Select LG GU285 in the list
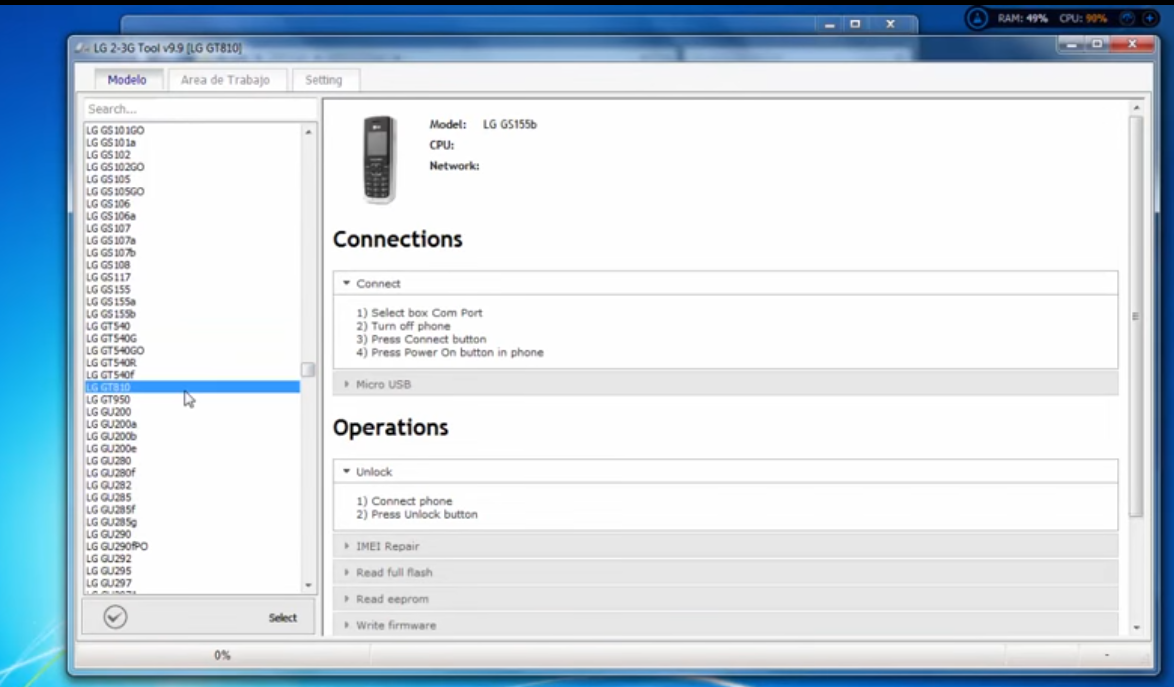 pos(192,497)
